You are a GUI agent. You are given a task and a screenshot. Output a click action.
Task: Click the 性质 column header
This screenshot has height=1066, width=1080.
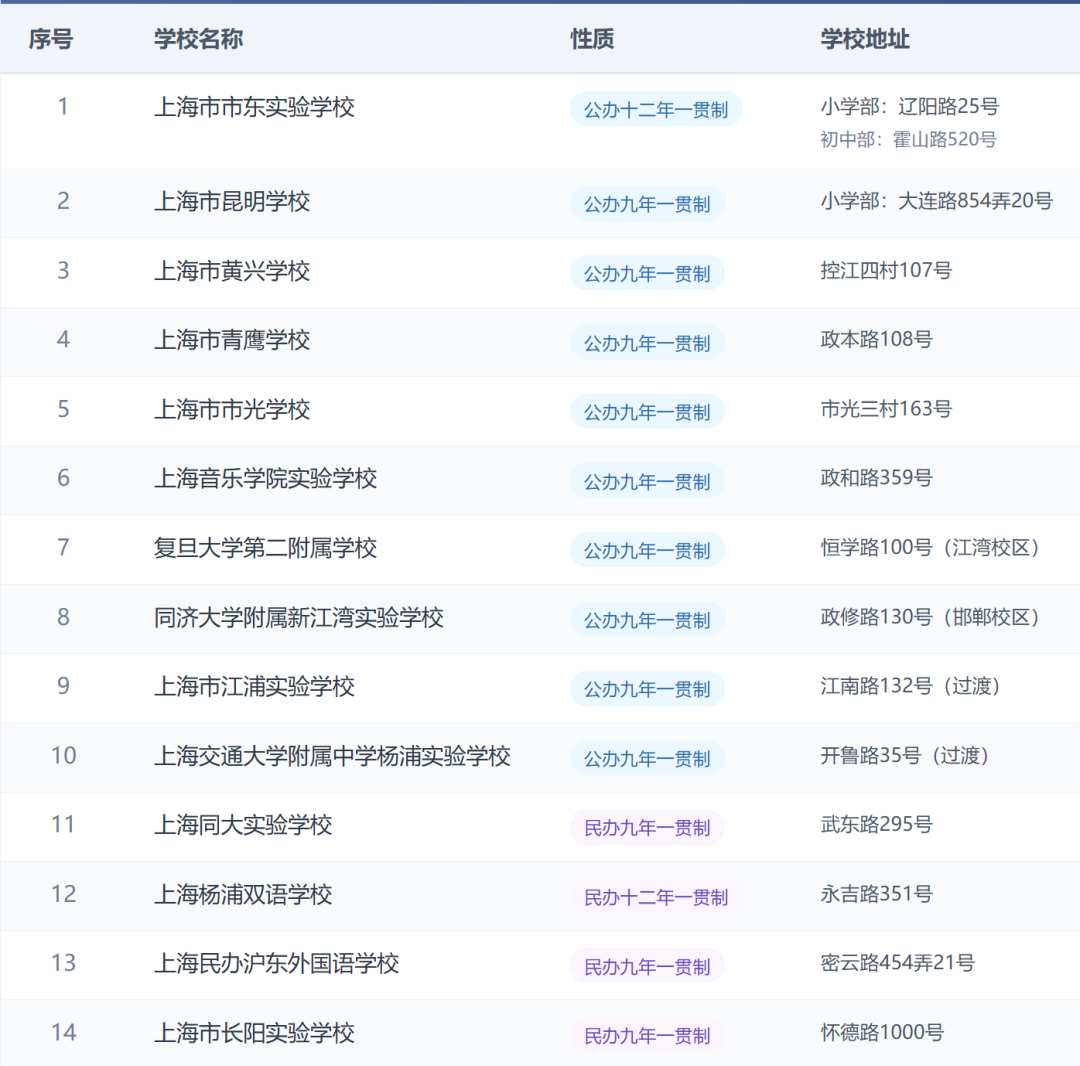[x=592, y=39]
